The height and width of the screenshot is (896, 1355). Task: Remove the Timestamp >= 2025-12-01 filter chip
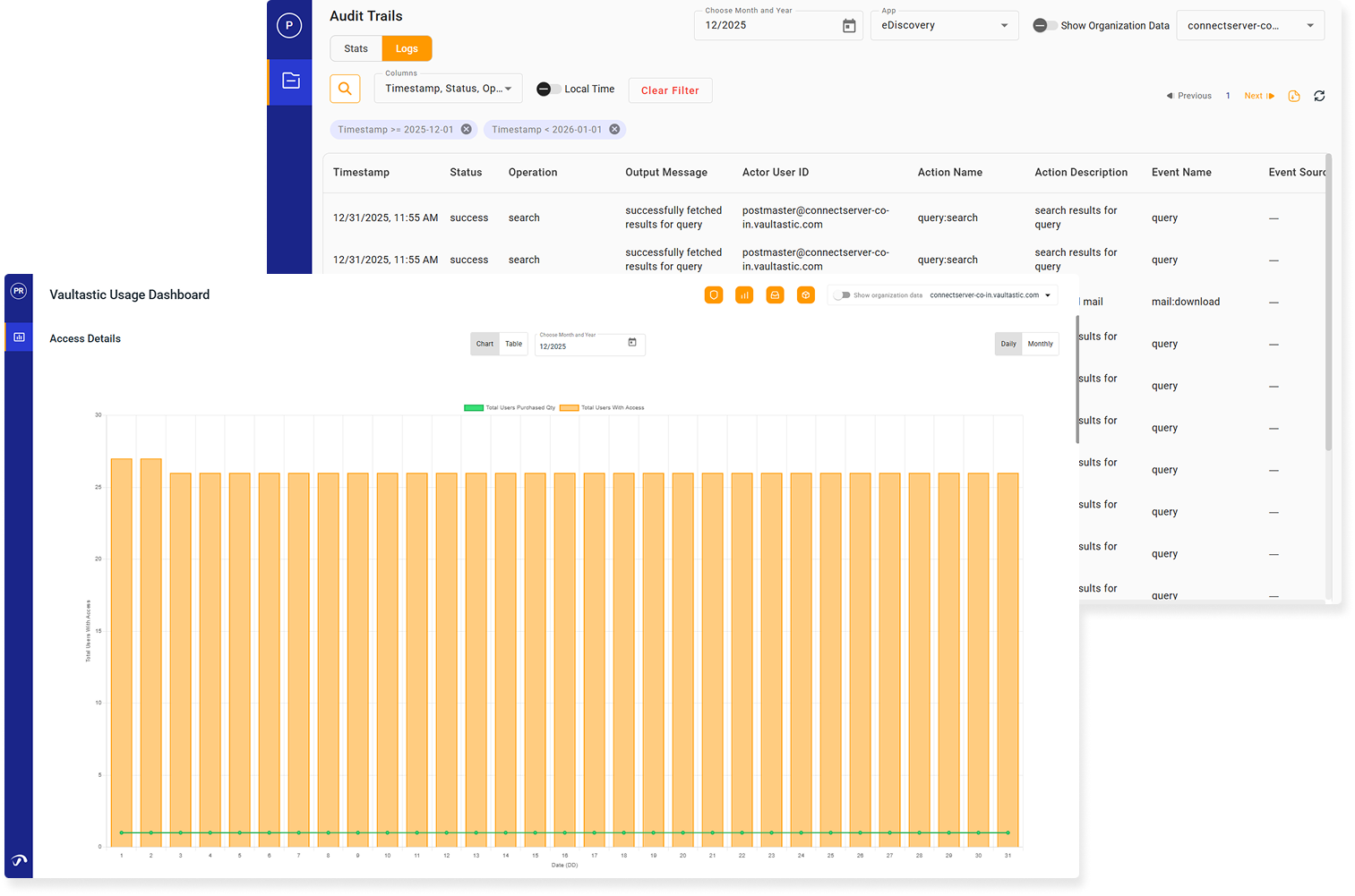pos(467,130)
